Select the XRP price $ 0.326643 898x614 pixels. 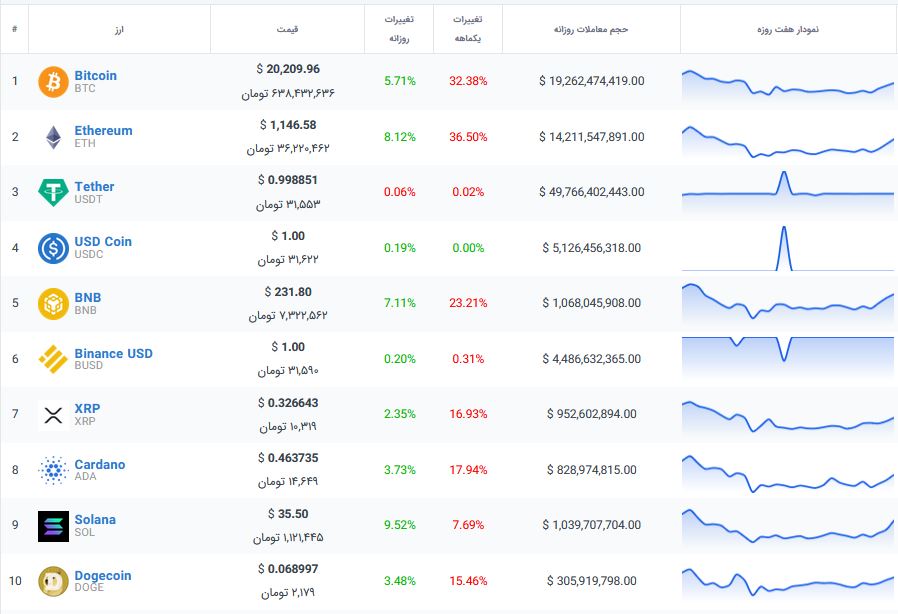287,403
